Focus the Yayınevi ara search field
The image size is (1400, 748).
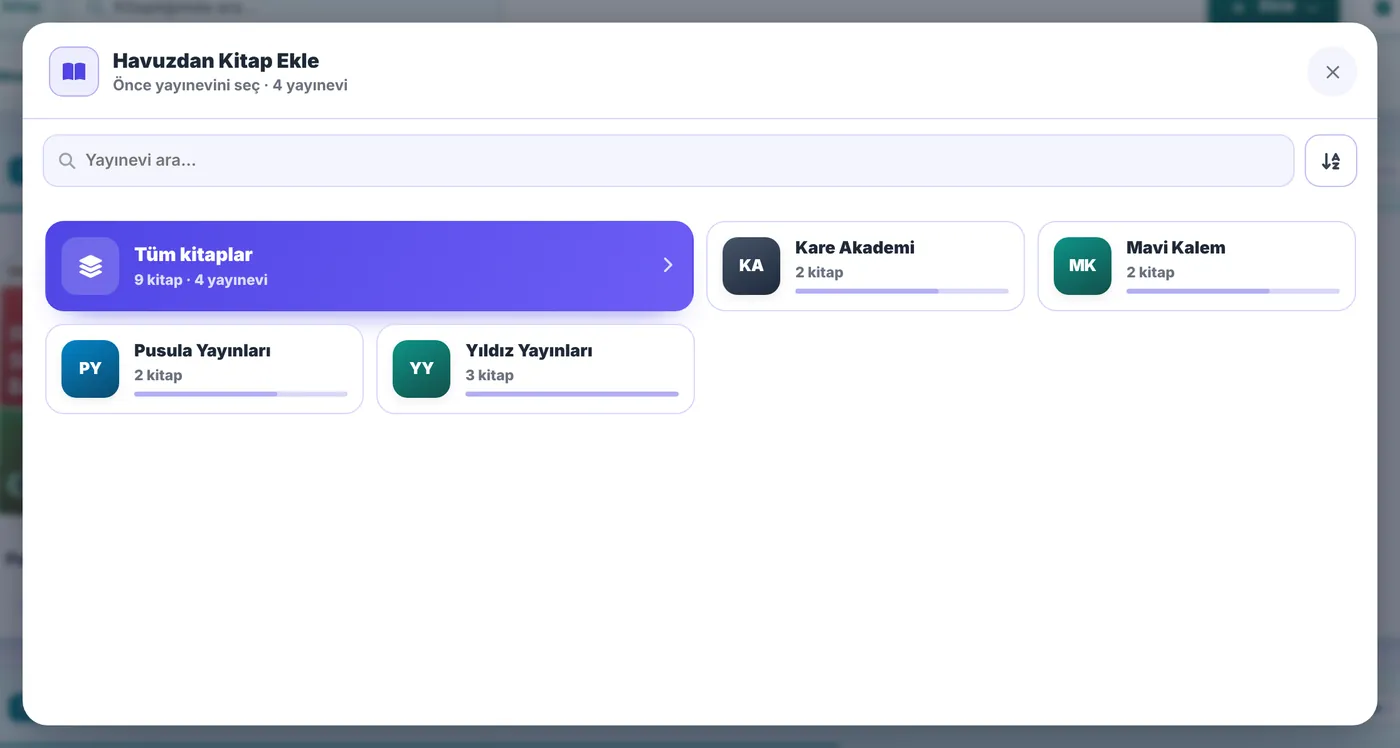668,161
